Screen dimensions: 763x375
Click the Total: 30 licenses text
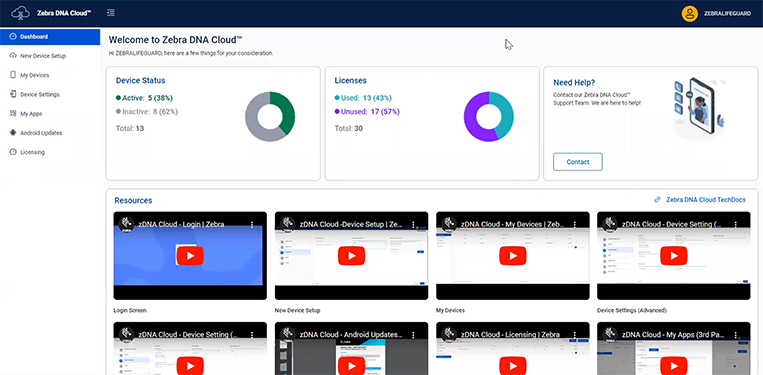click(x=348, y=128)
